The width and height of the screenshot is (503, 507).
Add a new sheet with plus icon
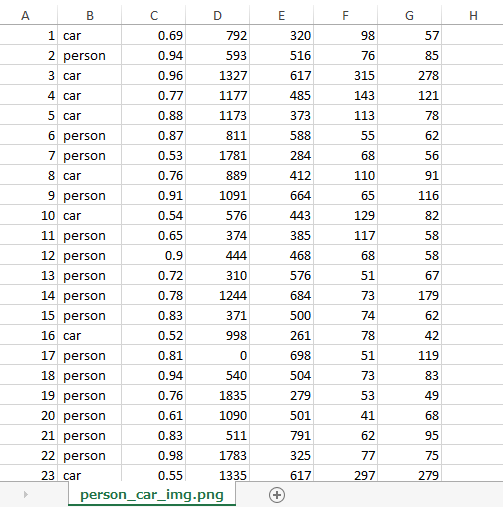[x=277, y=495]
